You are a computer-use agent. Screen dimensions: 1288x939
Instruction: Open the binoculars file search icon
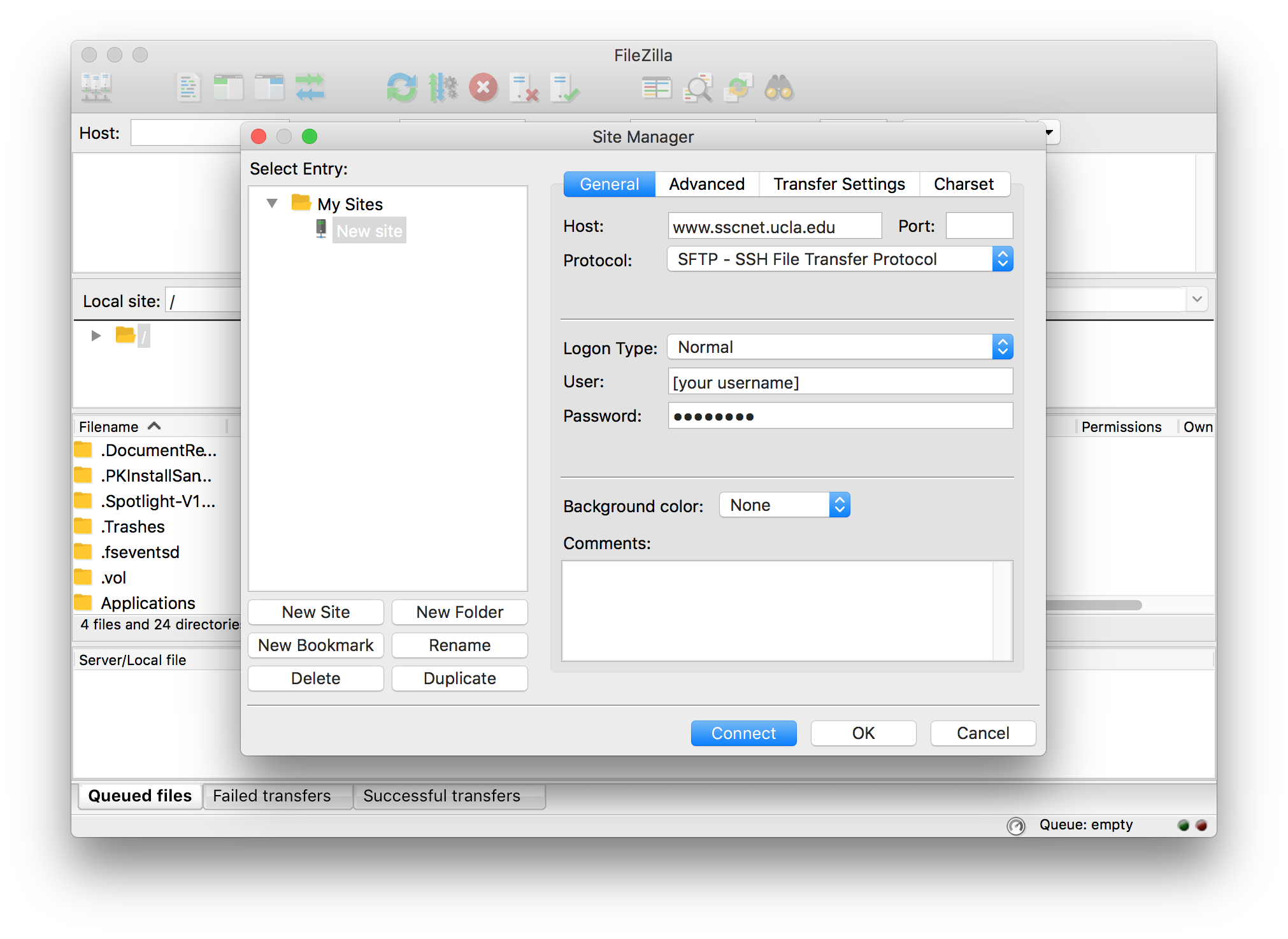[x=779, y=88]
